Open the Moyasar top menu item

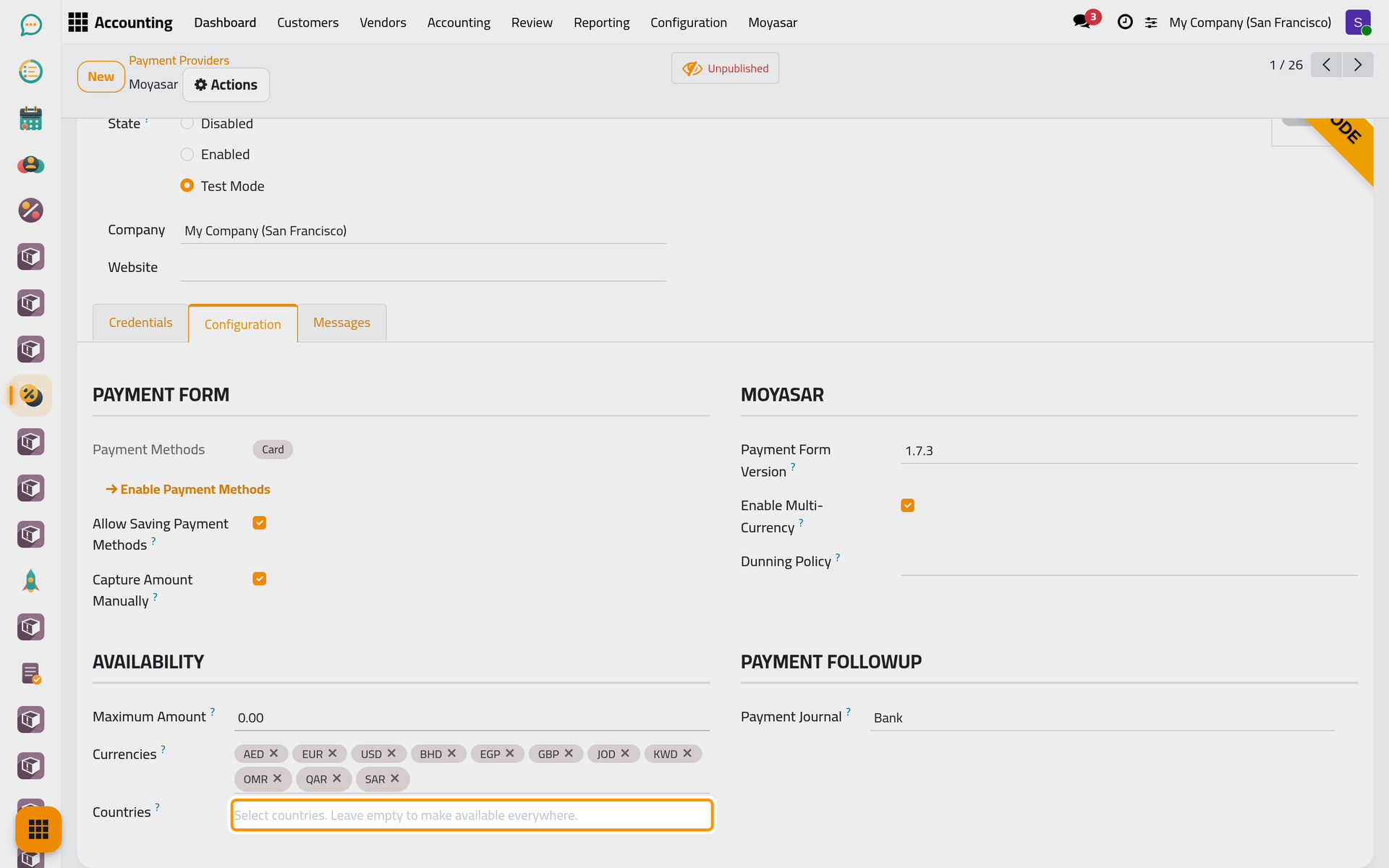click(773, 22)
